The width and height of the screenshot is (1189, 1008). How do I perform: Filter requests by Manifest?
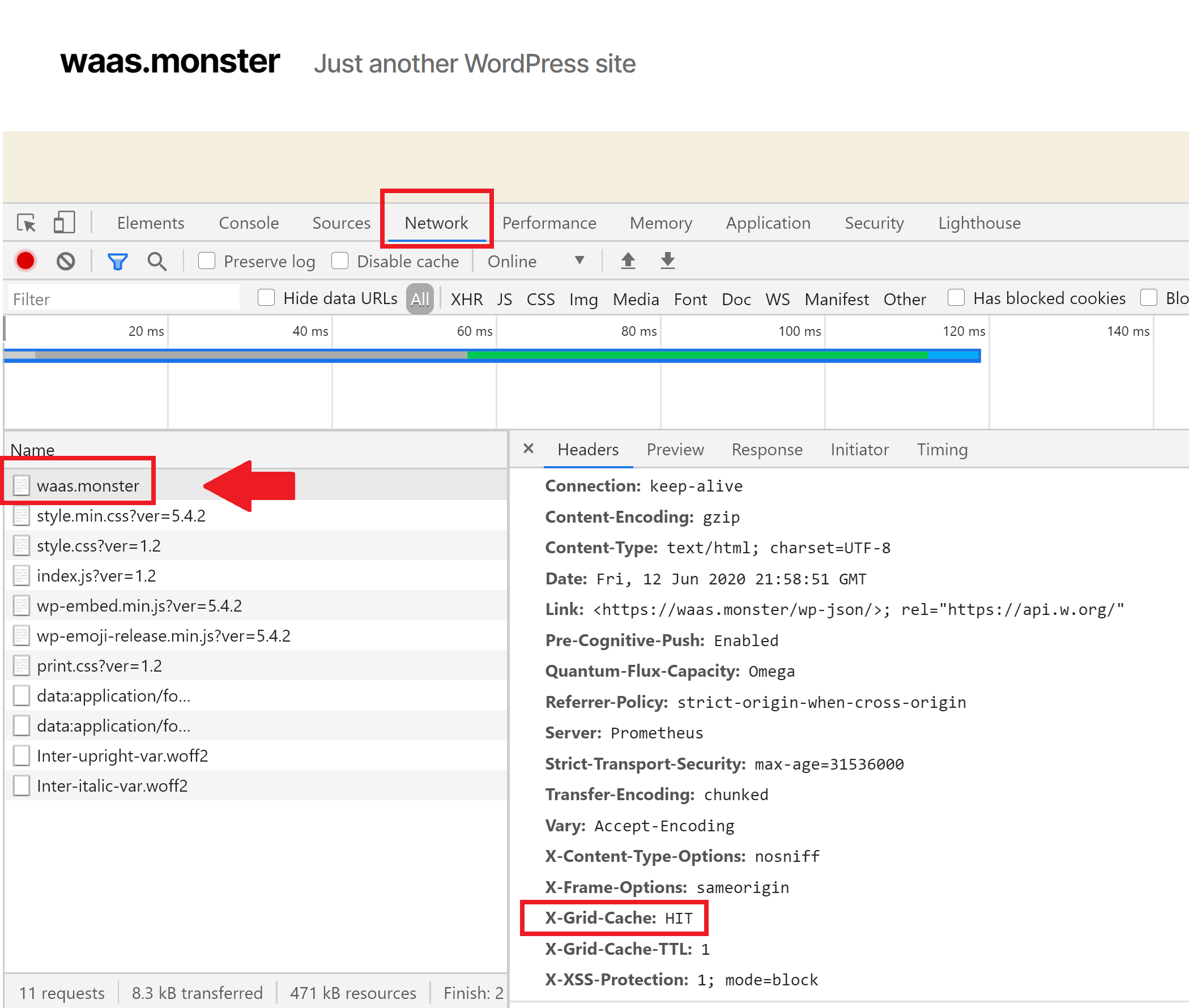(x=836, y=299)
